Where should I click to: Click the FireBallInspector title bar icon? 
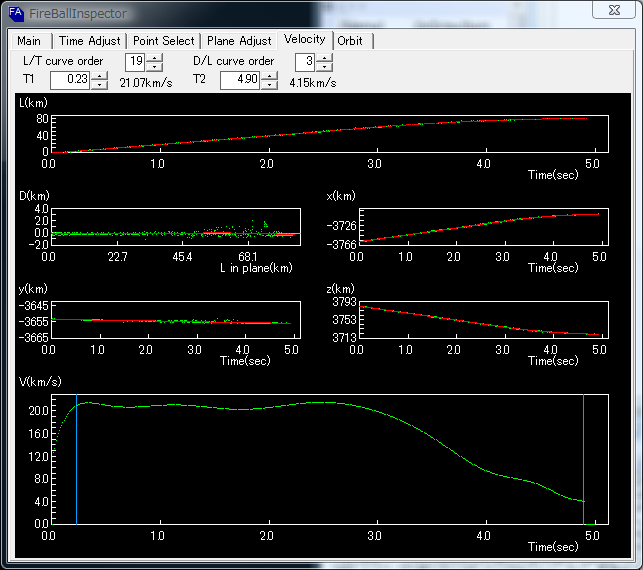tap(17, 15)
